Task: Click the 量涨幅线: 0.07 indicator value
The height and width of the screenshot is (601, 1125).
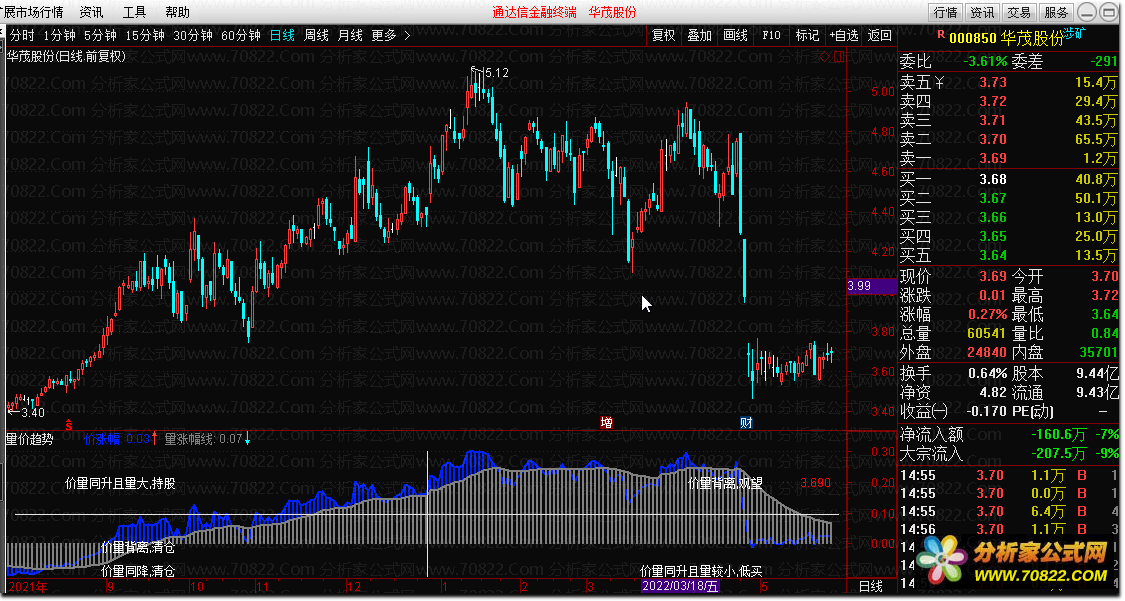Action: [203, 439]
